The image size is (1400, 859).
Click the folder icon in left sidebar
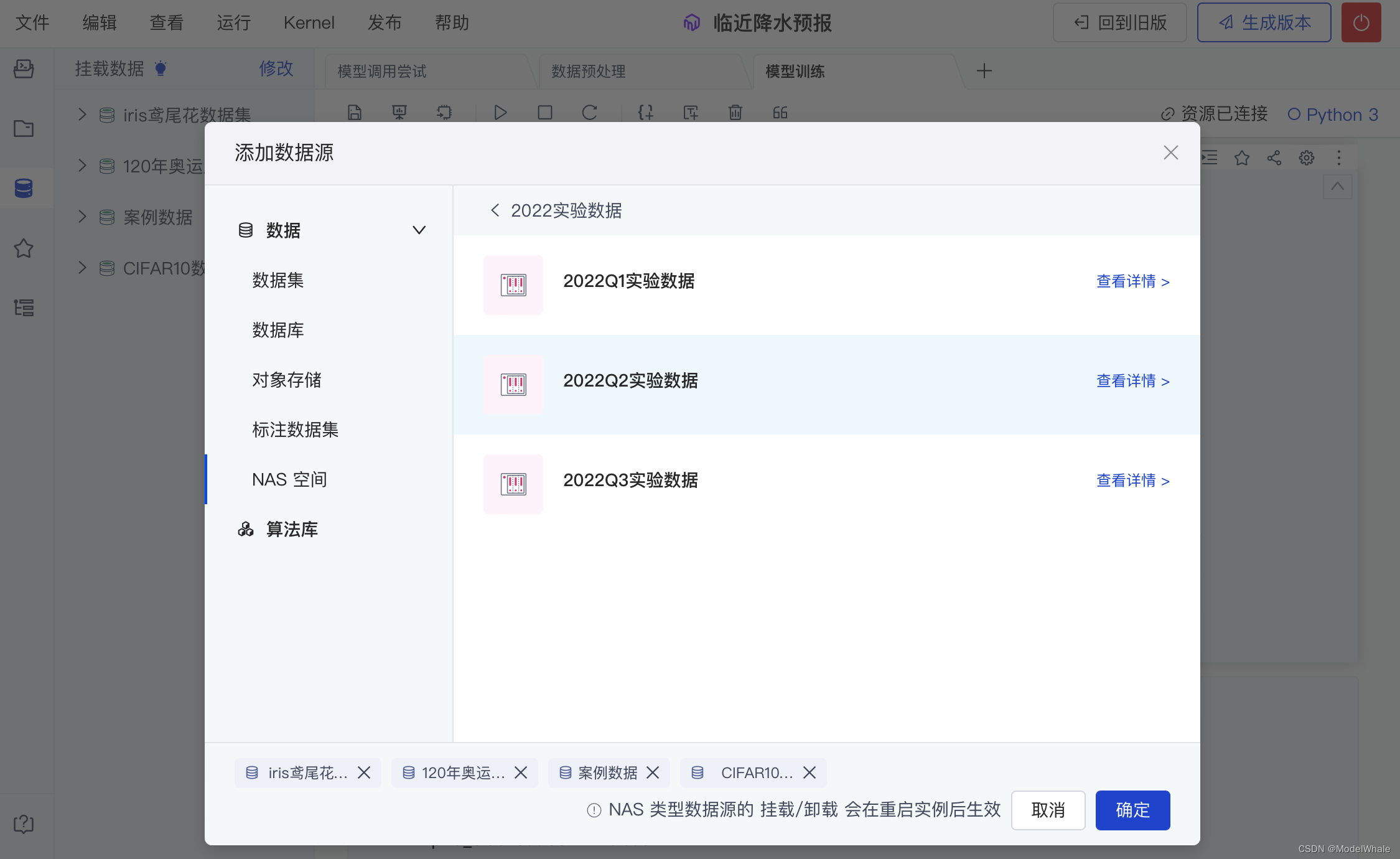point(24,129)
